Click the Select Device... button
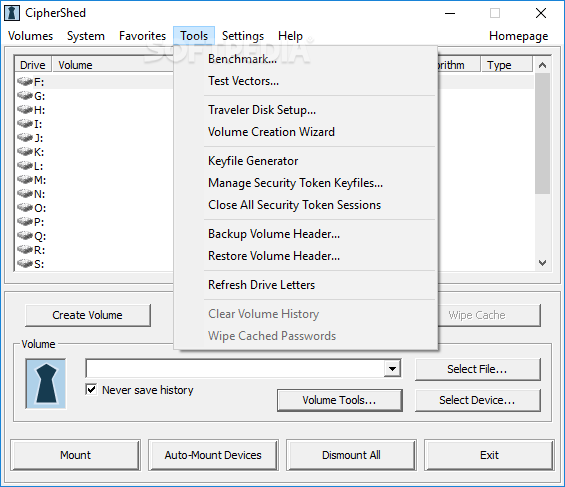The image size is (565, 487). pos(477,400)
